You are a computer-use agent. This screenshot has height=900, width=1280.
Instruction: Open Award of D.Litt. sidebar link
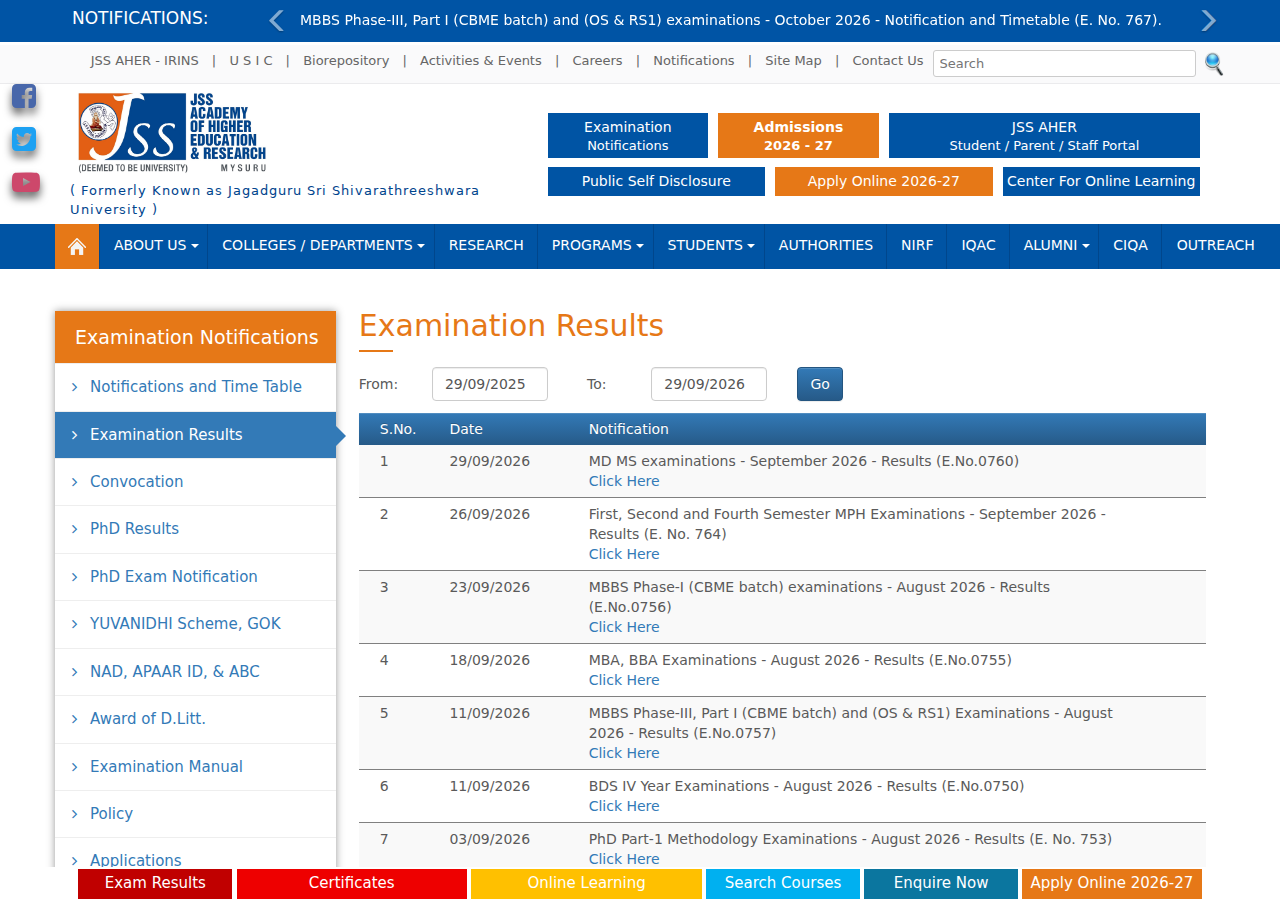point(196,719)
